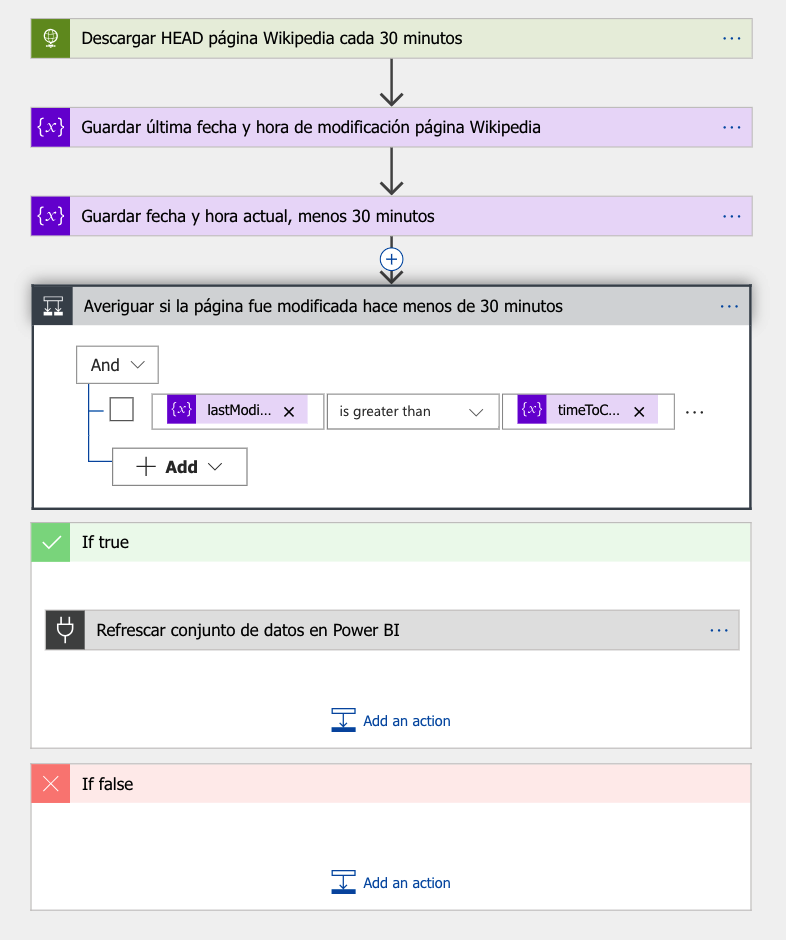This screenshot has width=786, height=940.
Task: Select the timeToC variable token icon
Action: (x=531, y=410)
